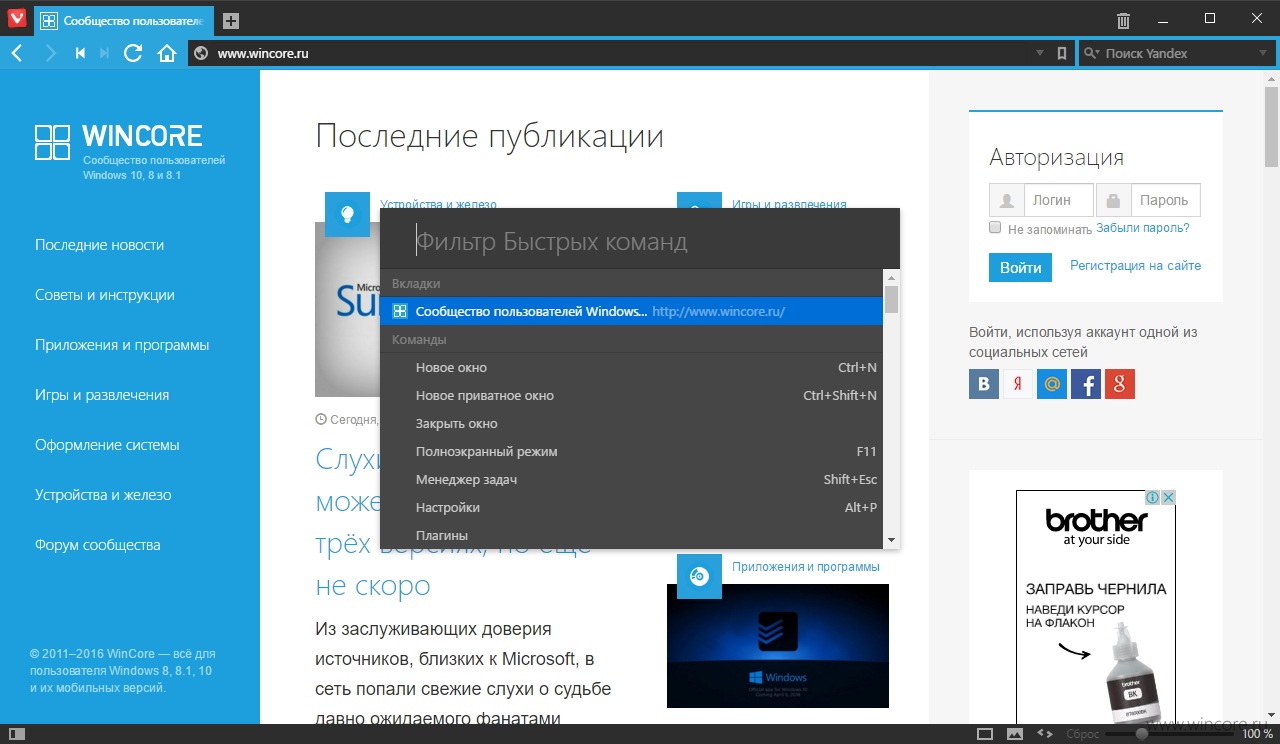Click the disc category icon

coord(700,576)
